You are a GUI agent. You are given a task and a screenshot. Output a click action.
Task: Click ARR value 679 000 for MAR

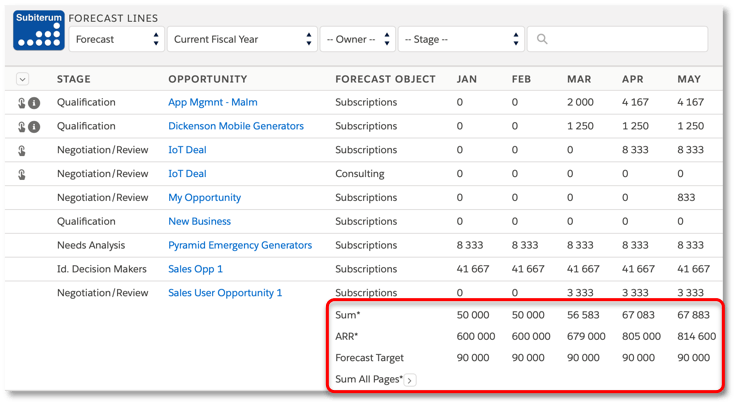pos(586,337)
